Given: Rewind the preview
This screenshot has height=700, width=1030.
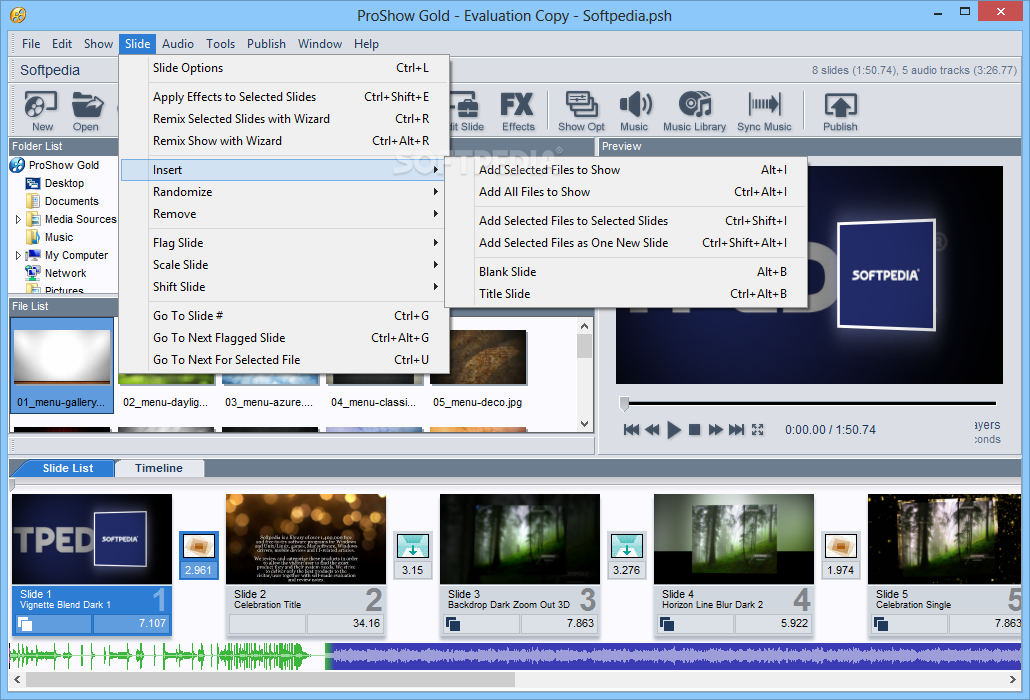Looking at the screenshot, I should (652, 429).
